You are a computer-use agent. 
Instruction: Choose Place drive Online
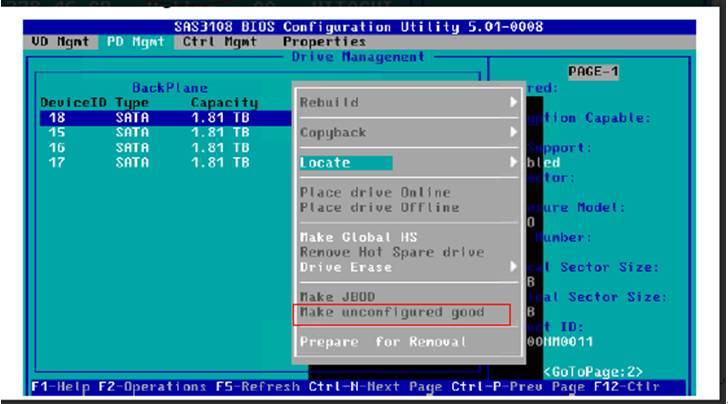pyautogui.click(x=375, y=192)
